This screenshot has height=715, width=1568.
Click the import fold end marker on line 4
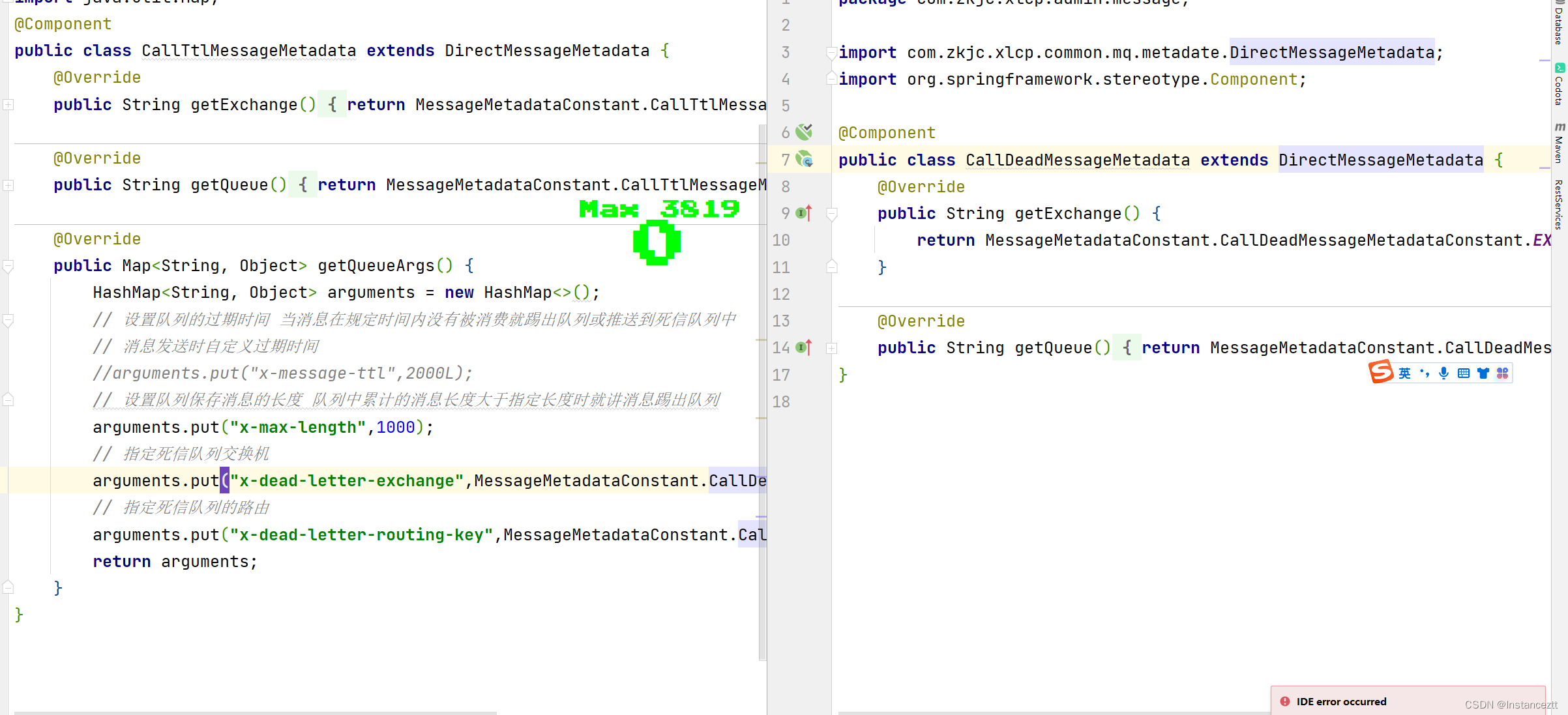point(831,79)
